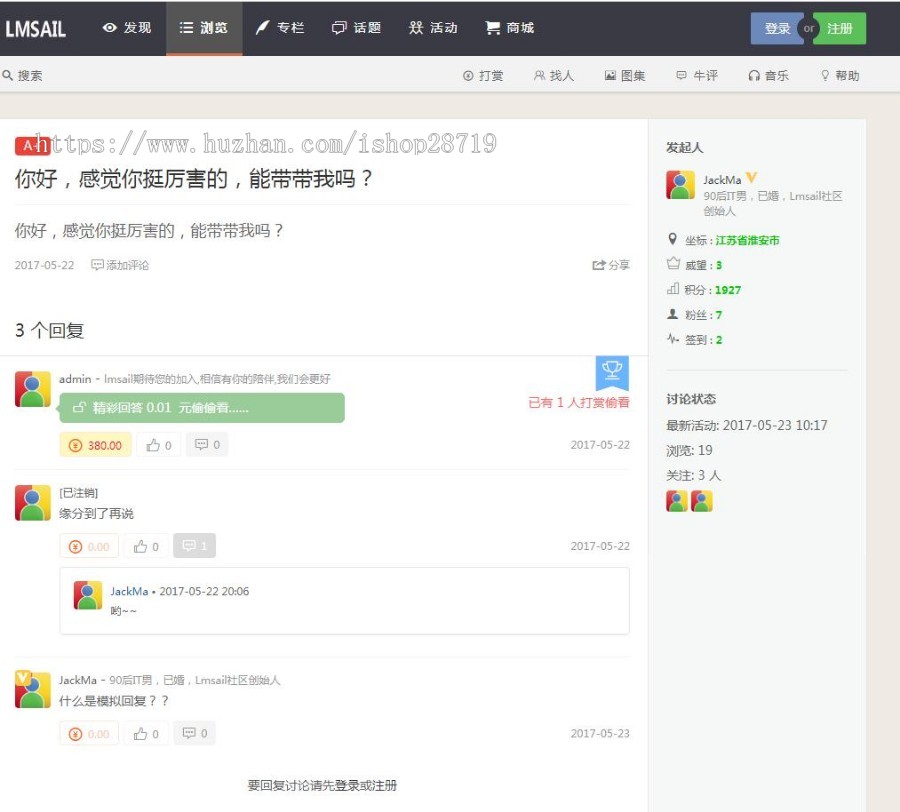Click 添加评论 under the question
The width and height of the screenshot is (900, 812).
(120, 266)
